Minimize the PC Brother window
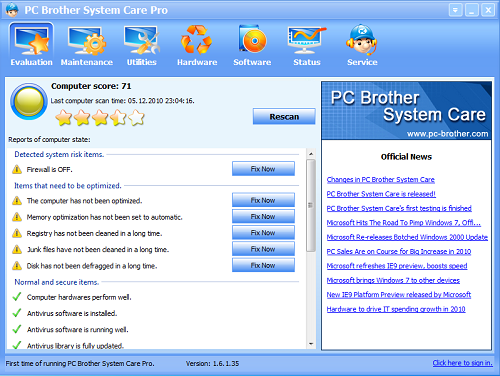 pos(472,10)
